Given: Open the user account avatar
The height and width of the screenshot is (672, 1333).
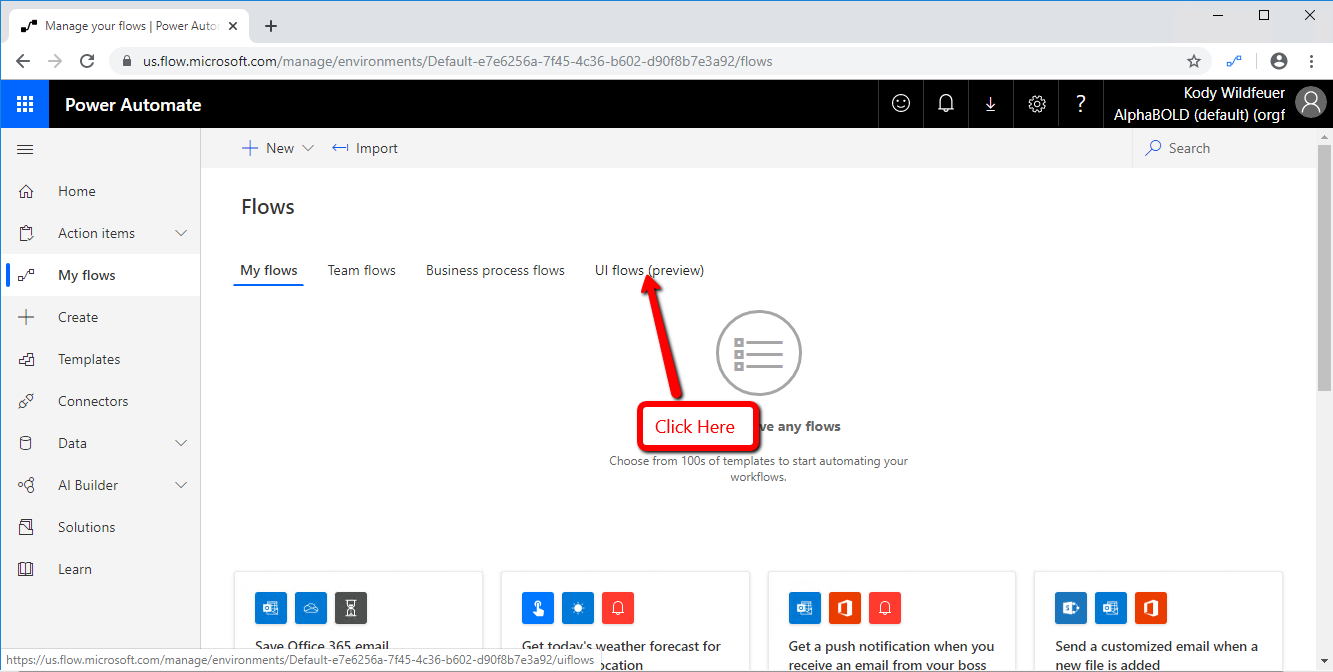Looking at the screenshot, I should (1310, 103).
